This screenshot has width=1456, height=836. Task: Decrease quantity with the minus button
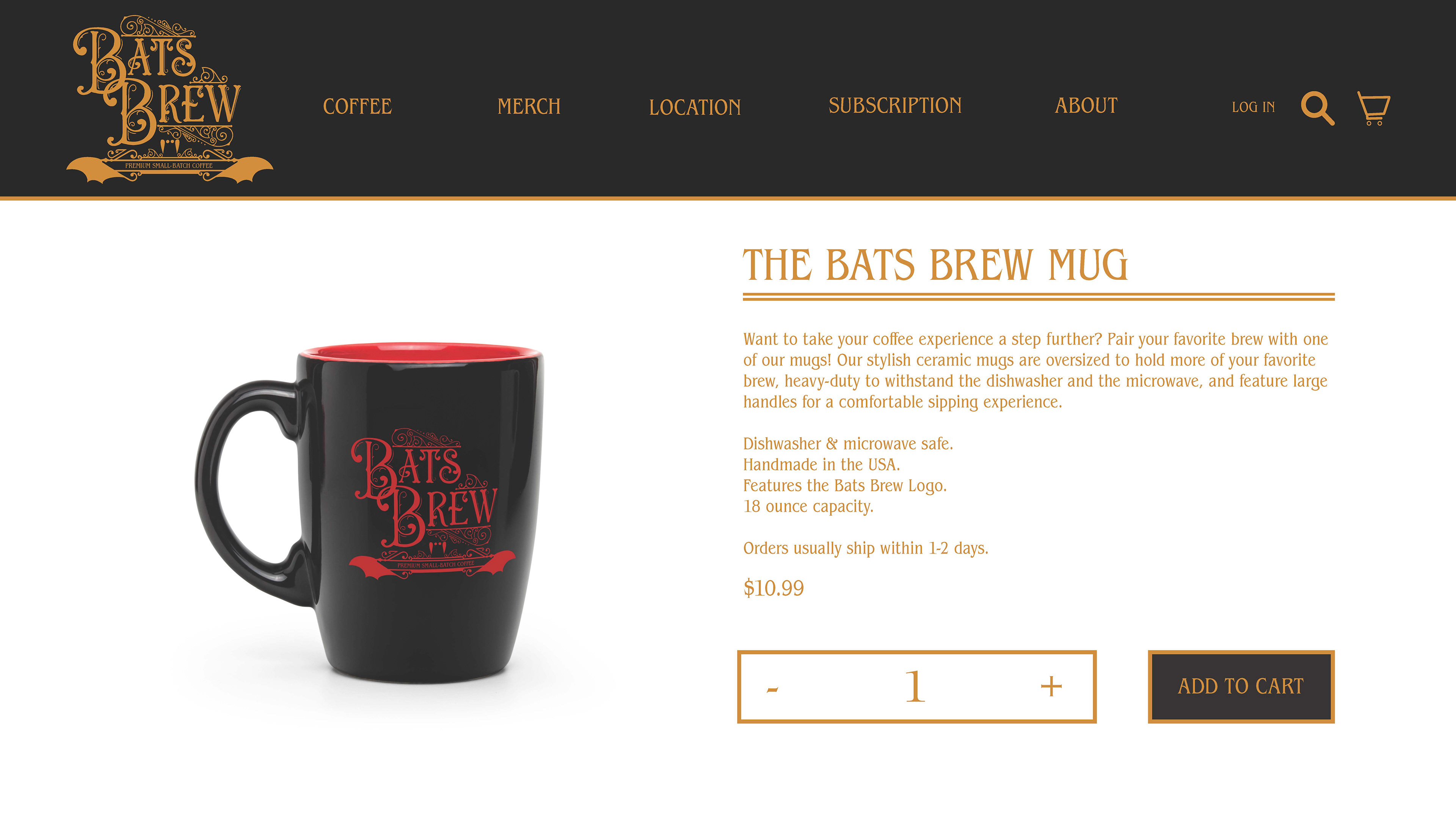tap(772, 687)
